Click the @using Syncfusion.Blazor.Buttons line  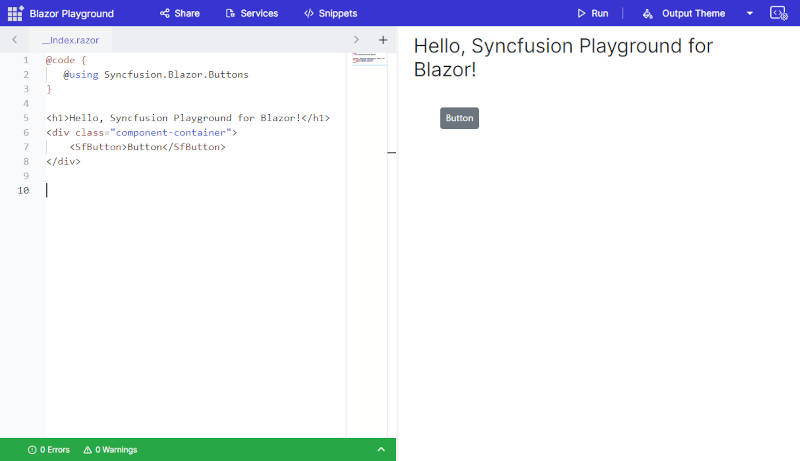tap(156, 74)
